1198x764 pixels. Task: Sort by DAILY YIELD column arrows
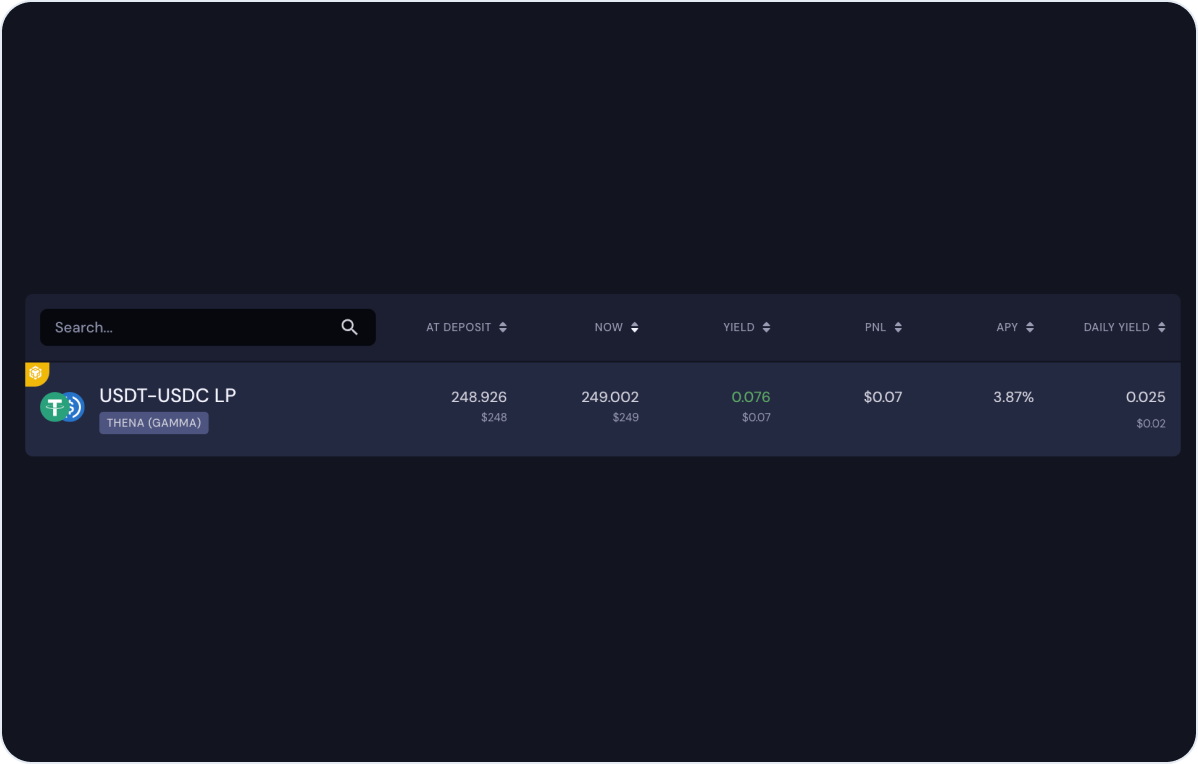pos(1161,327)
